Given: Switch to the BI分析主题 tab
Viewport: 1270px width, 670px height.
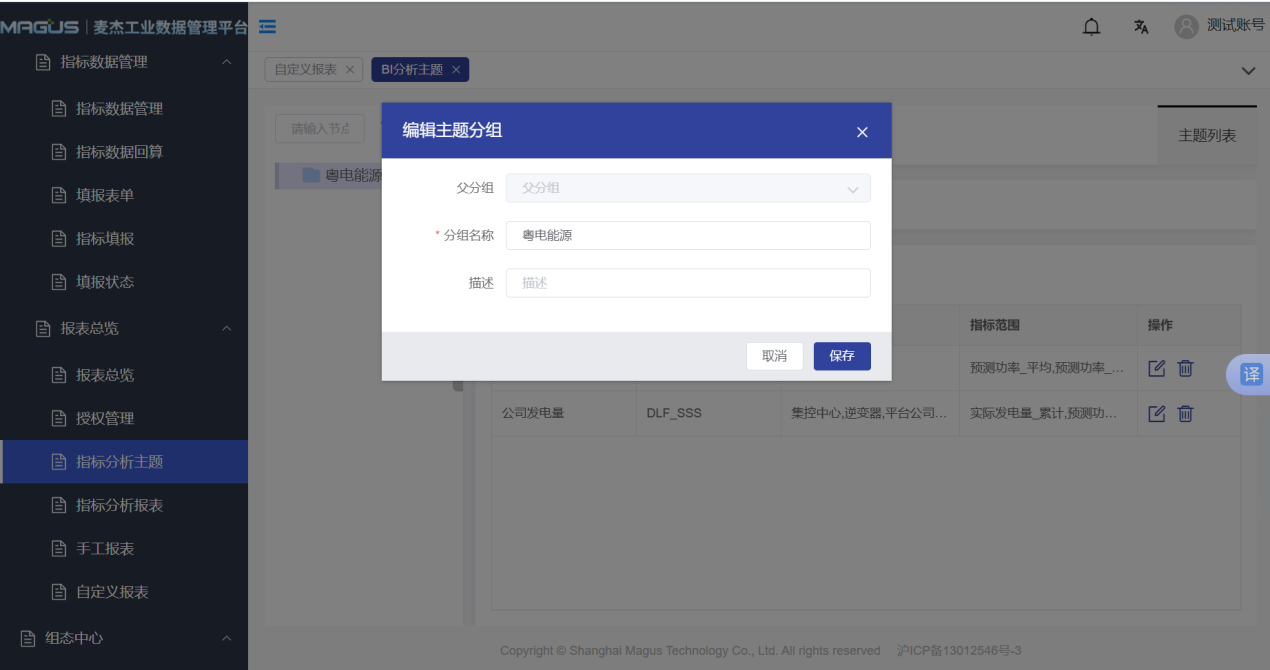Looking at the screenshot, I should (x=412, y=70).
